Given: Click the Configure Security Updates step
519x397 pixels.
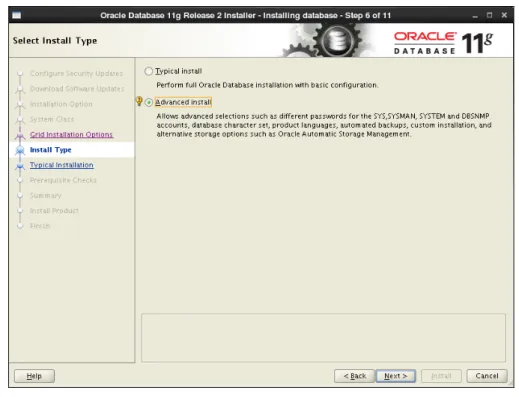Looking at the screenshot, I should [x=76, y=73].
